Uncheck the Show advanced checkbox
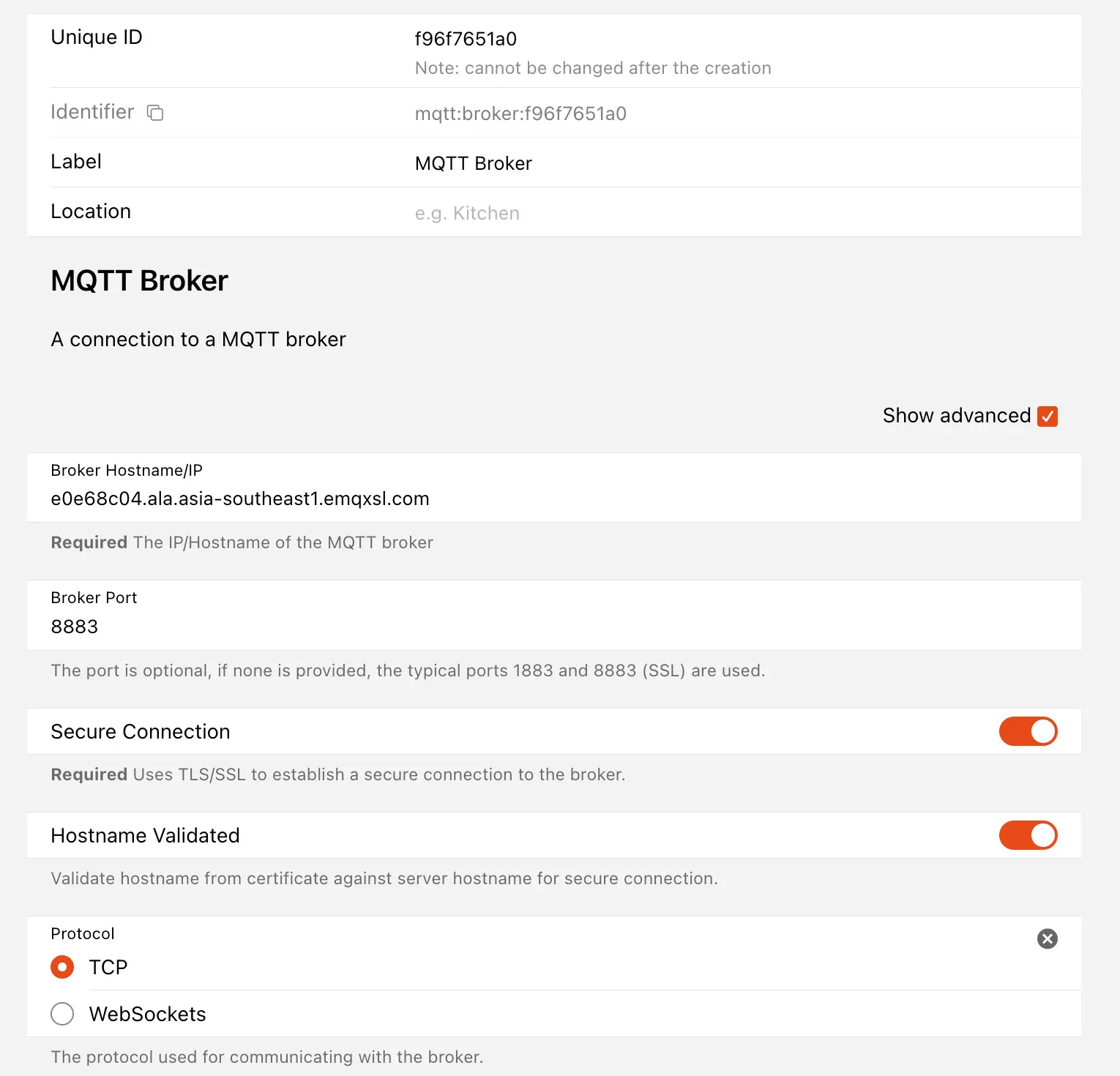Screen dimensions: 1120x1076 coord(1048,416)
